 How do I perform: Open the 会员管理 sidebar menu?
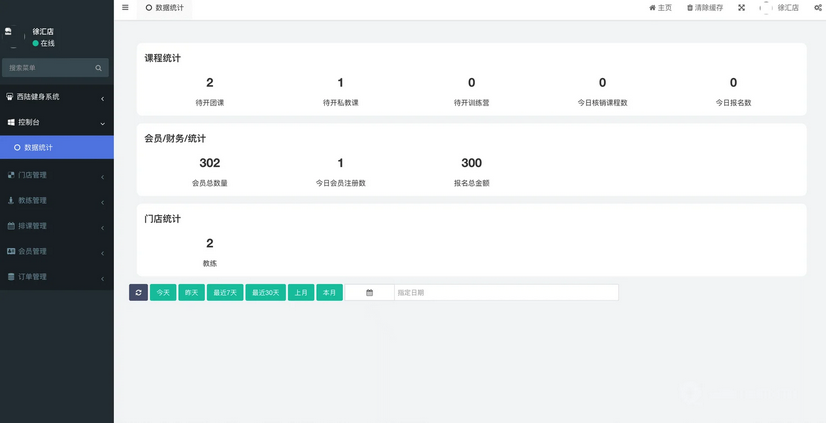click(x=57, y=251)
